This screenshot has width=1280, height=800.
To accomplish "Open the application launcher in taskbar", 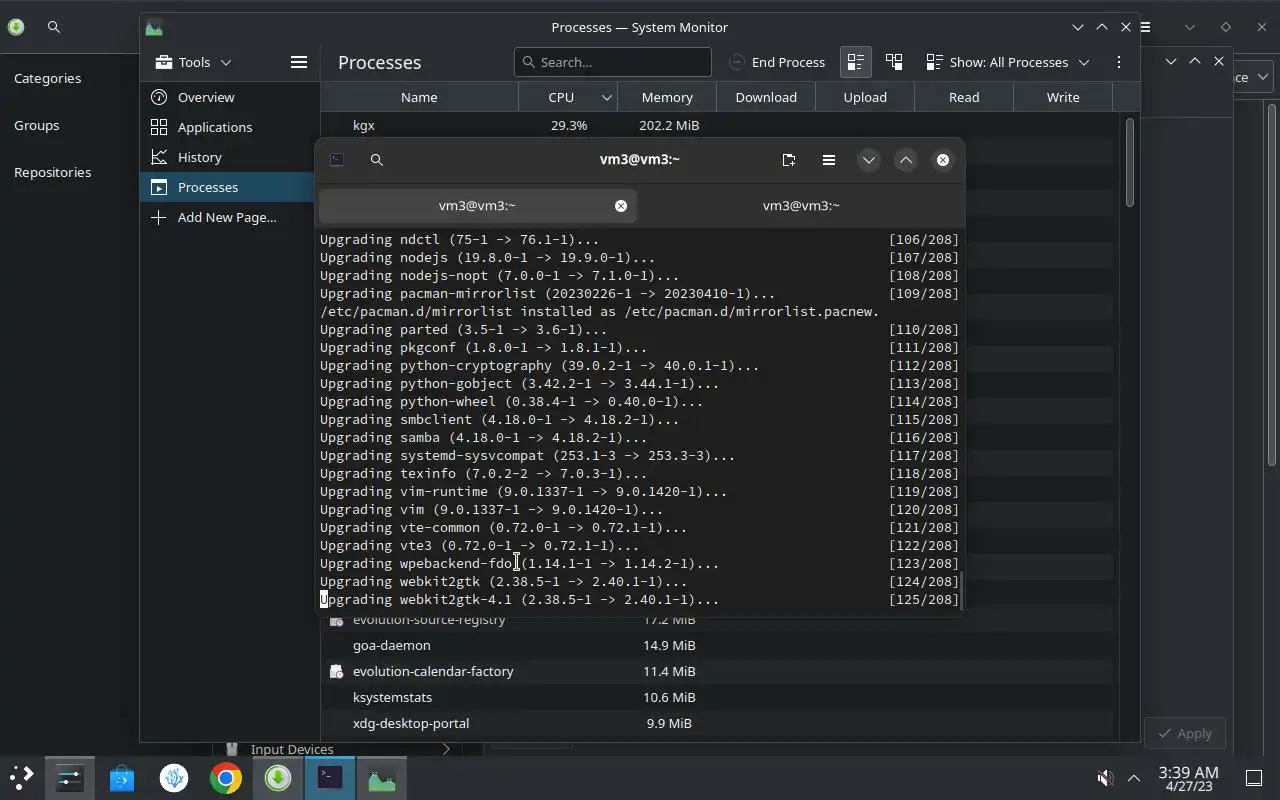I will pos(21,777).
